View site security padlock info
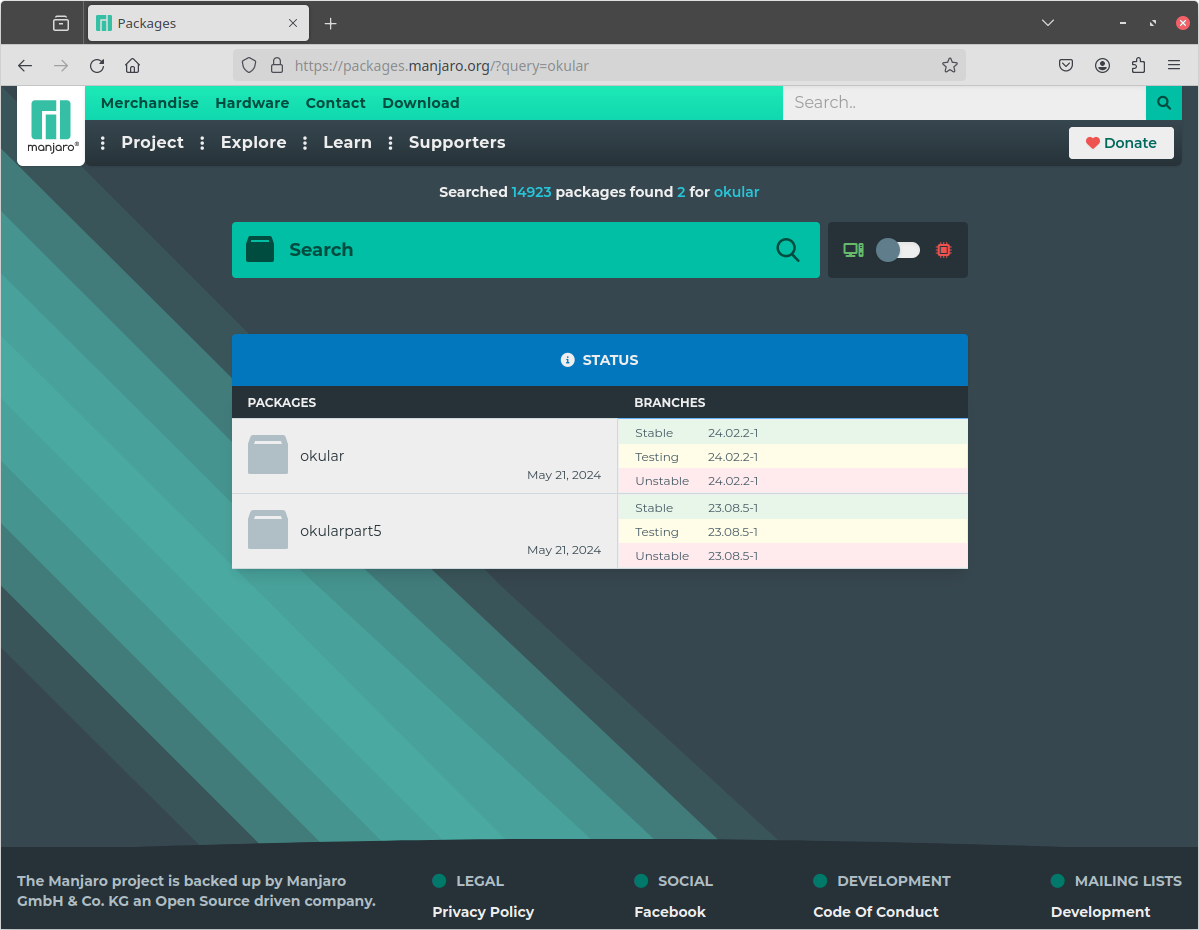The image size is (1199, 930). (277, 66)
